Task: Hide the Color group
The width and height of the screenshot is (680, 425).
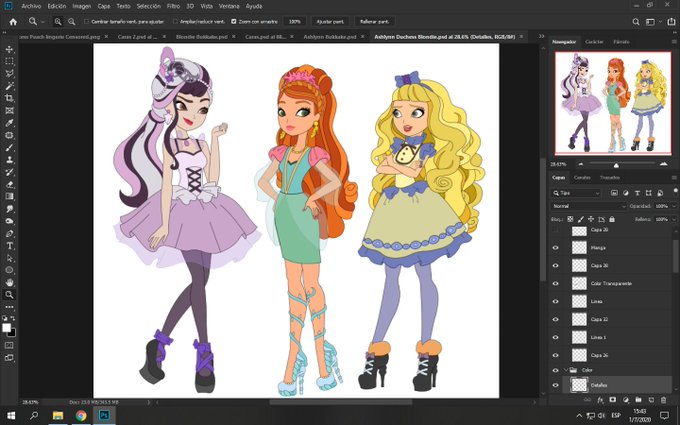Action: [555, 370]
